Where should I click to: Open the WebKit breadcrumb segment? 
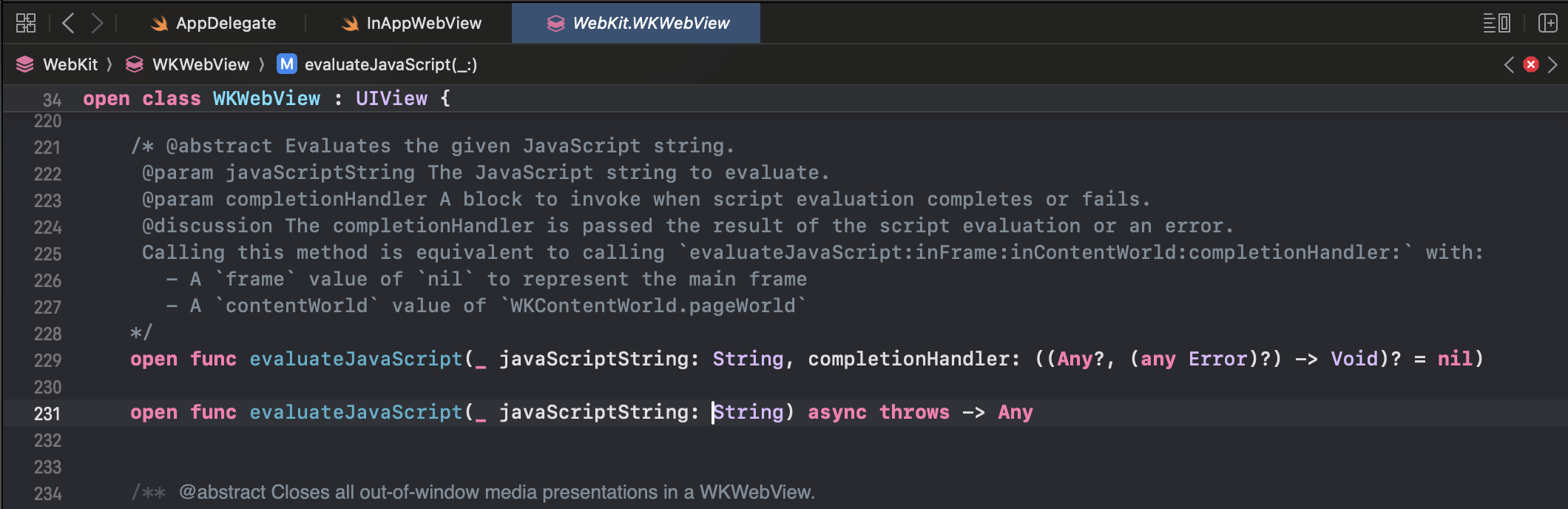click(70, 64)
